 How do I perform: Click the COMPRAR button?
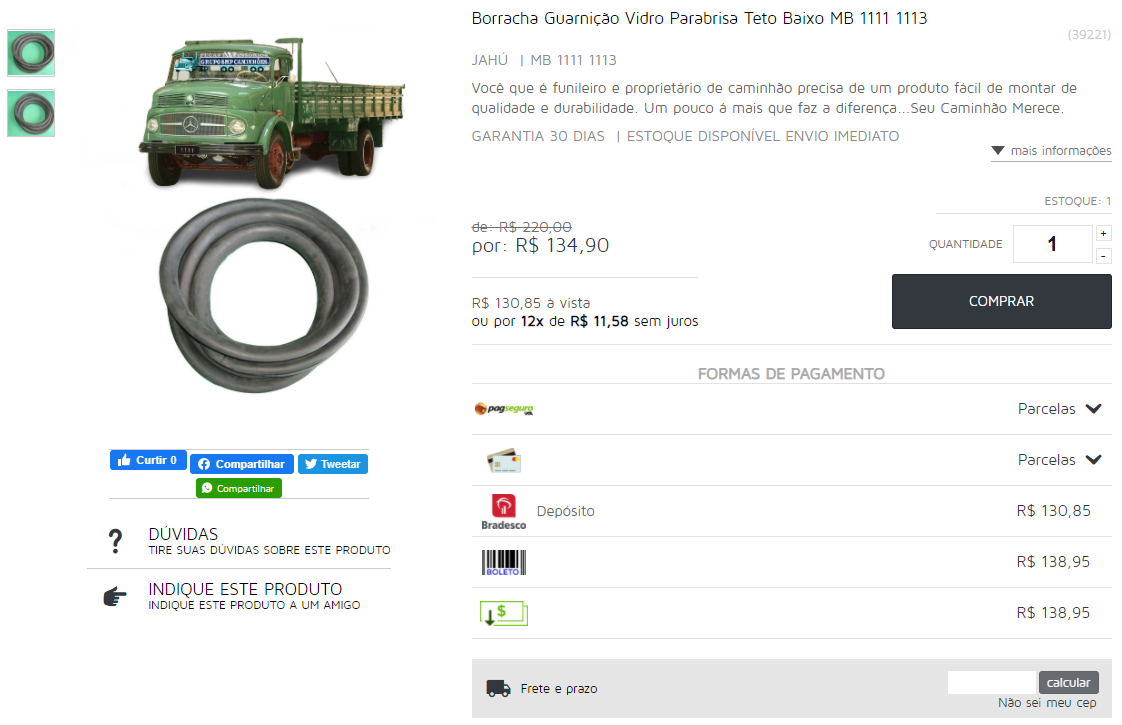pyautogui.click(x=1001, y=301)
